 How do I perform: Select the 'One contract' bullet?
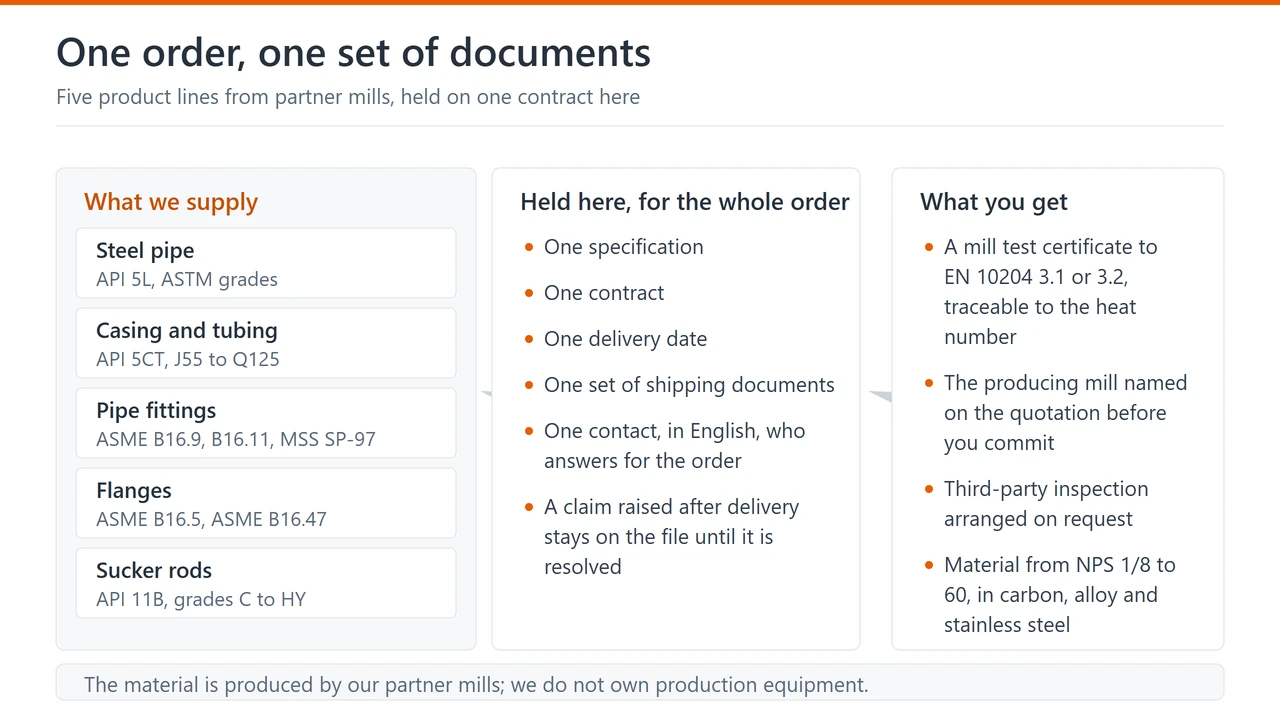click(604, 293)
